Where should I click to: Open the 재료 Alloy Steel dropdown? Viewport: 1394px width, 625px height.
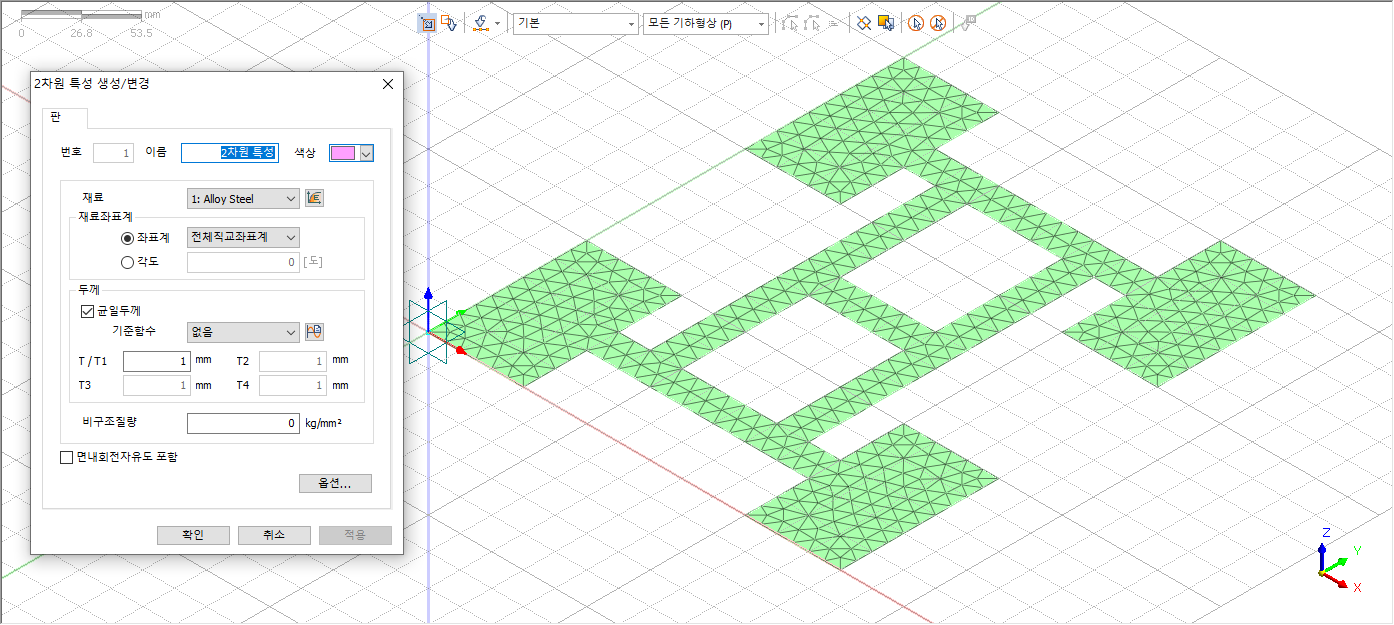243,199
